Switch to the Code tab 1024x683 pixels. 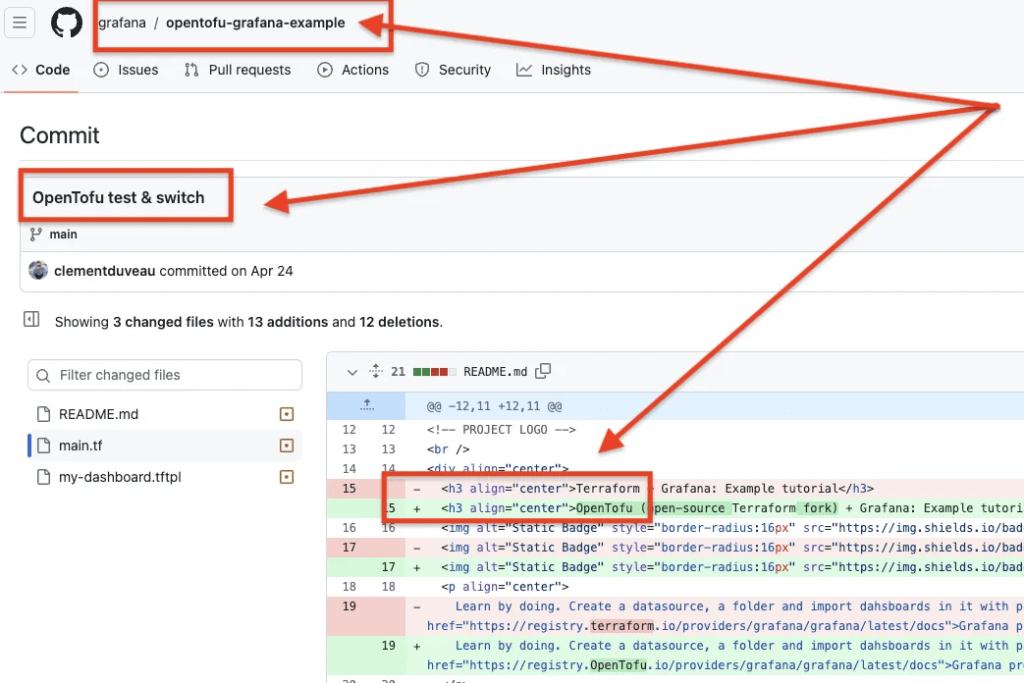coord(40,70)
